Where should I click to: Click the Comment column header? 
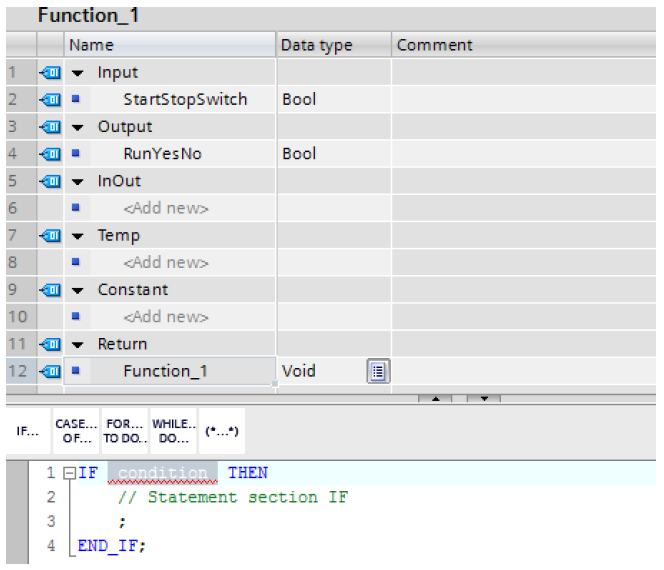pyautogui.click(x=524, y=45)
